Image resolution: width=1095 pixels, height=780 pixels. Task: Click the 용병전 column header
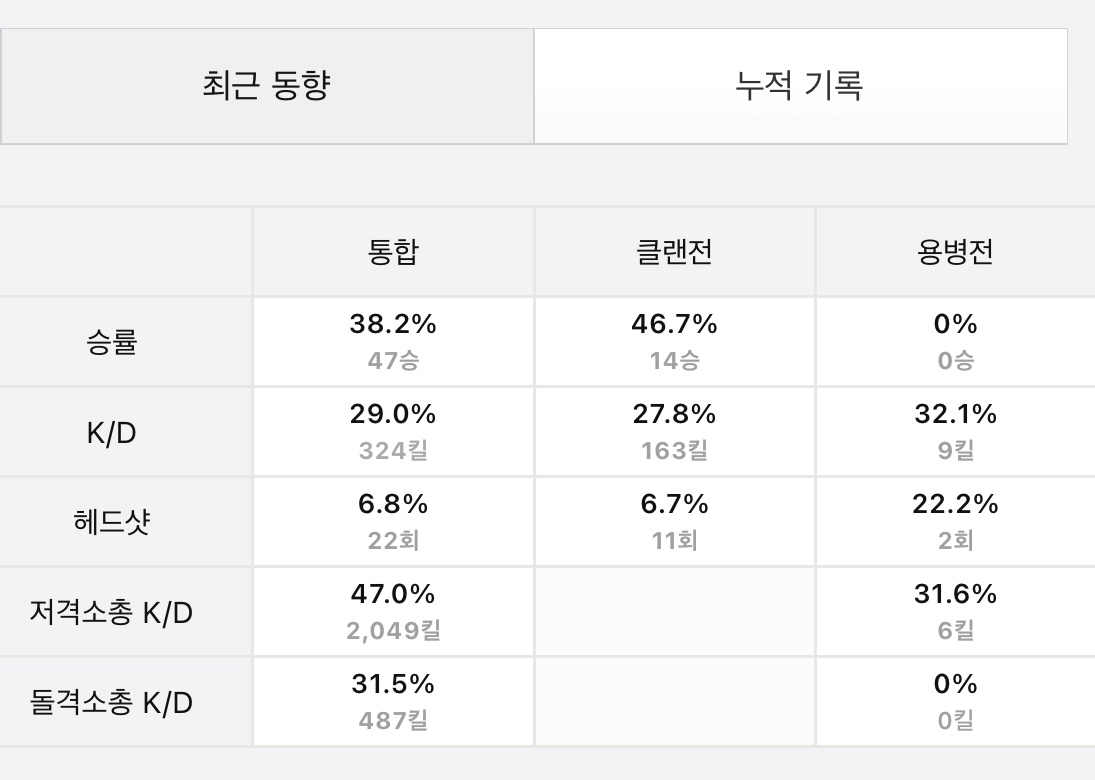pyautogui.click(x=955, y=252)
